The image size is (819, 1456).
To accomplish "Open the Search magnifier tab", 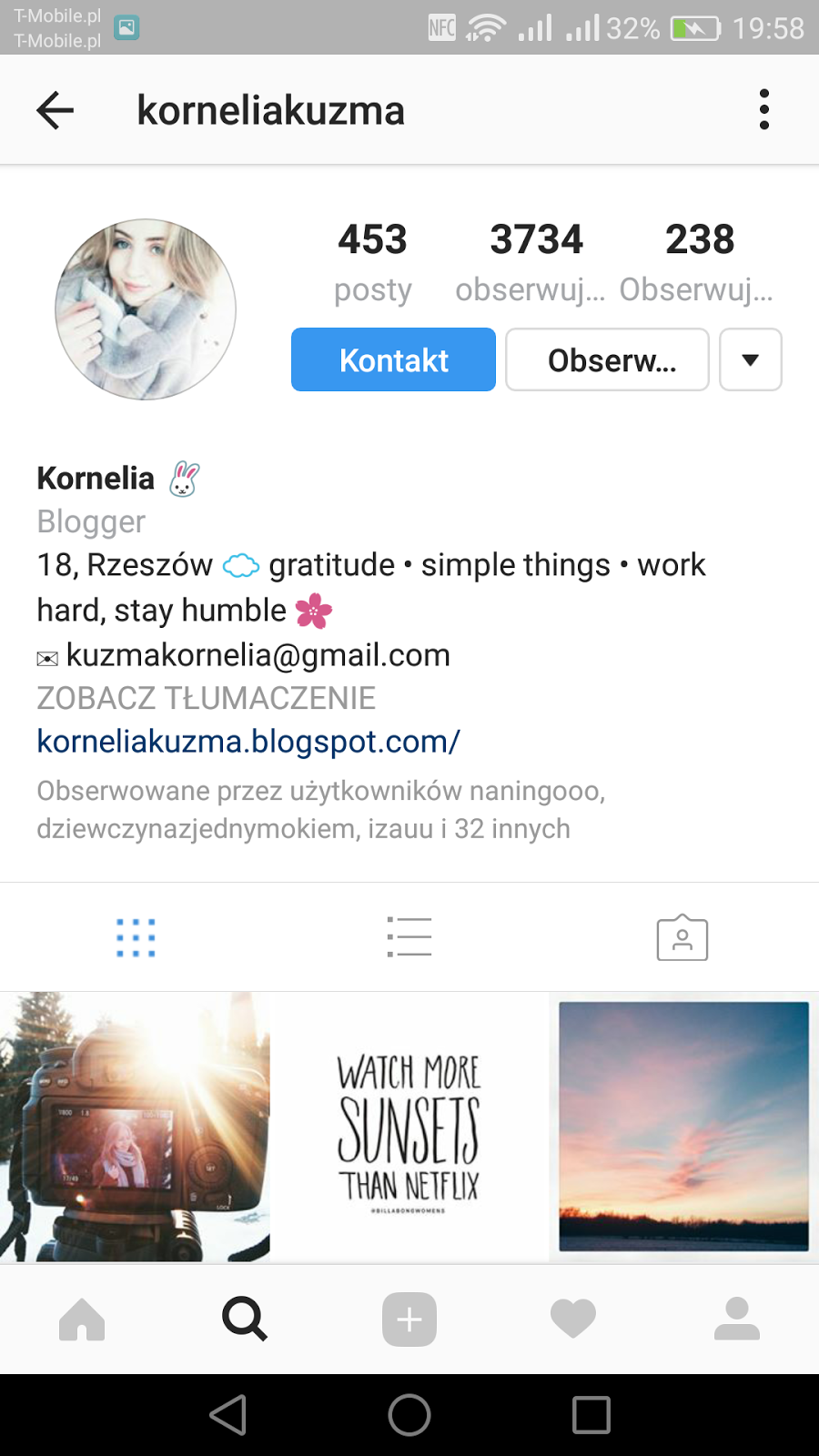I will pos(245,1319).
